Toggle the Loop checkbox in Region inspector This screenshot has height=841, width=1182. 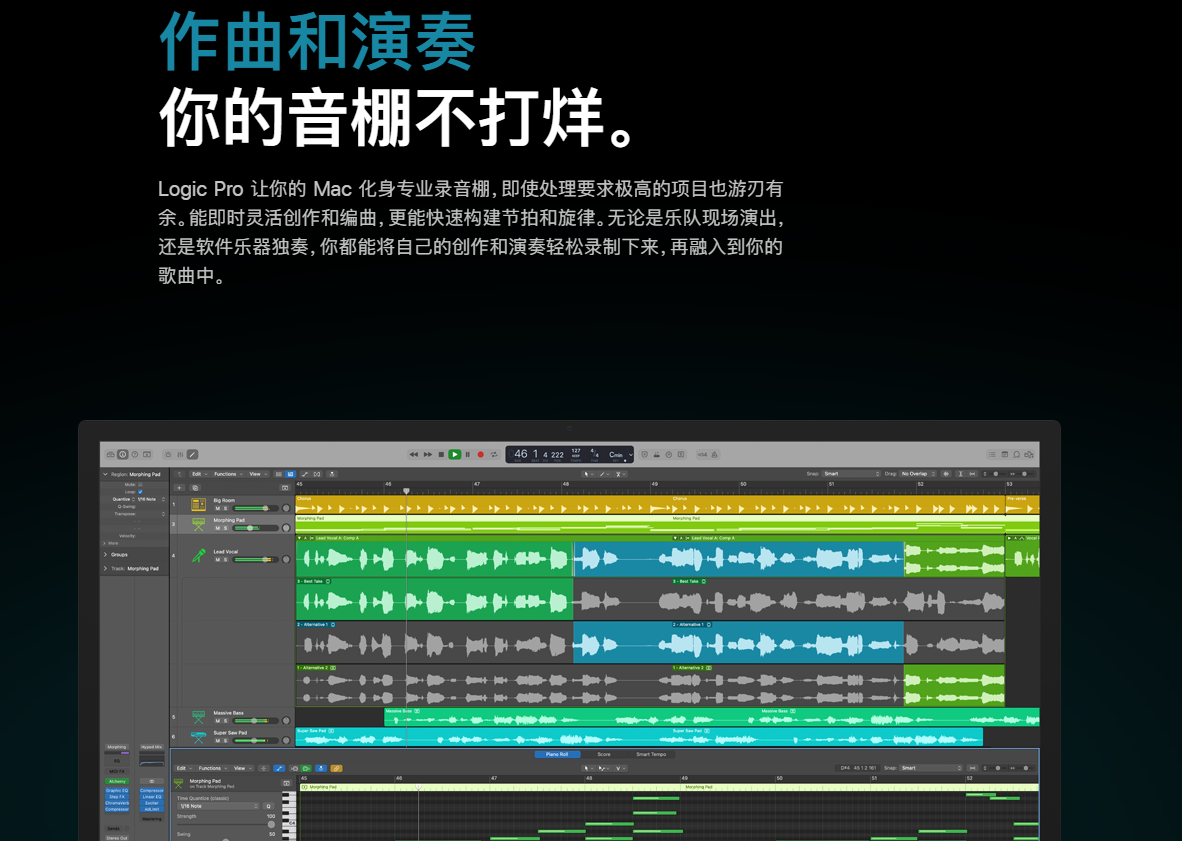click(140, 491)
